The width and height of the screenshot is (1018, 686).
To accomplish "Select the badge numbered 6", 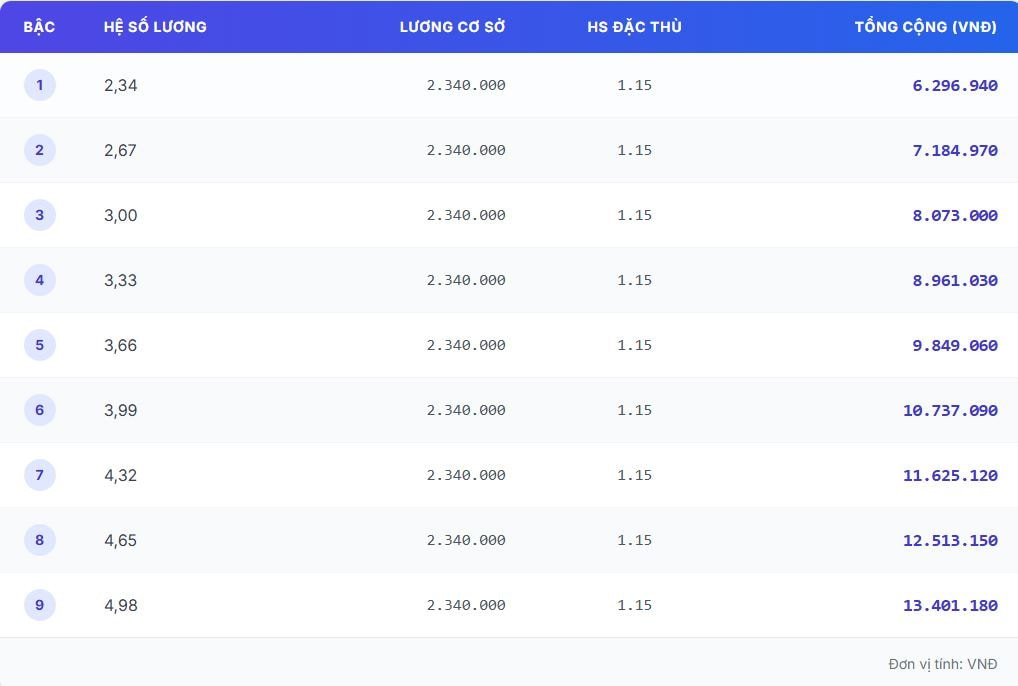I will point(40,410).
